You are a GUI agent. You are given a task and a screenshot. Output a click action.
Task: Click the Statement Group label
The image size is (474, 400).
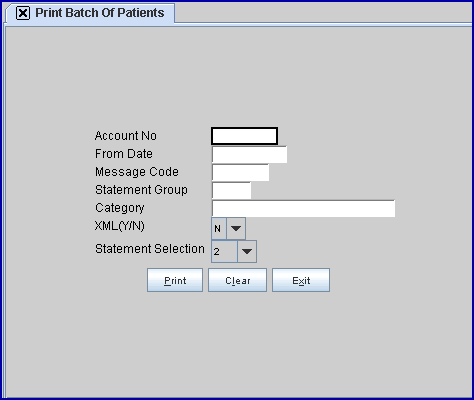click(x=141, y=190)
